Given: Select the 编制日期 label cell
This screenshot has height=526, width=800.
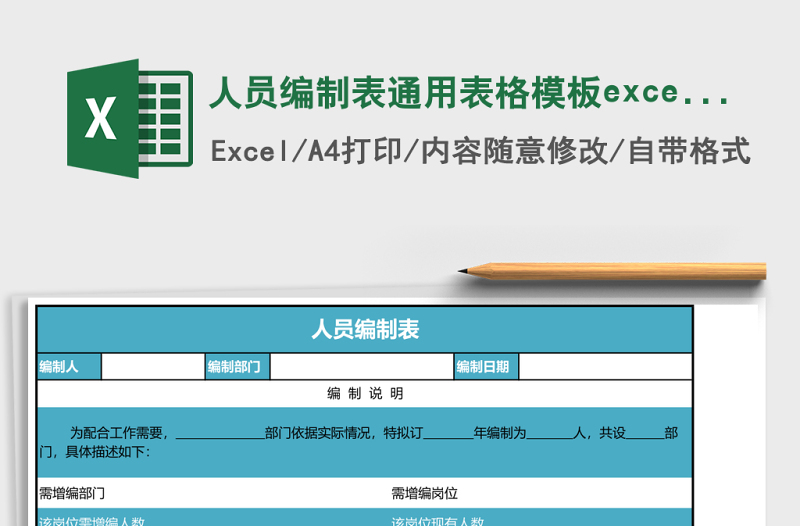Looking at the screenshot, I should coord(485,367).
